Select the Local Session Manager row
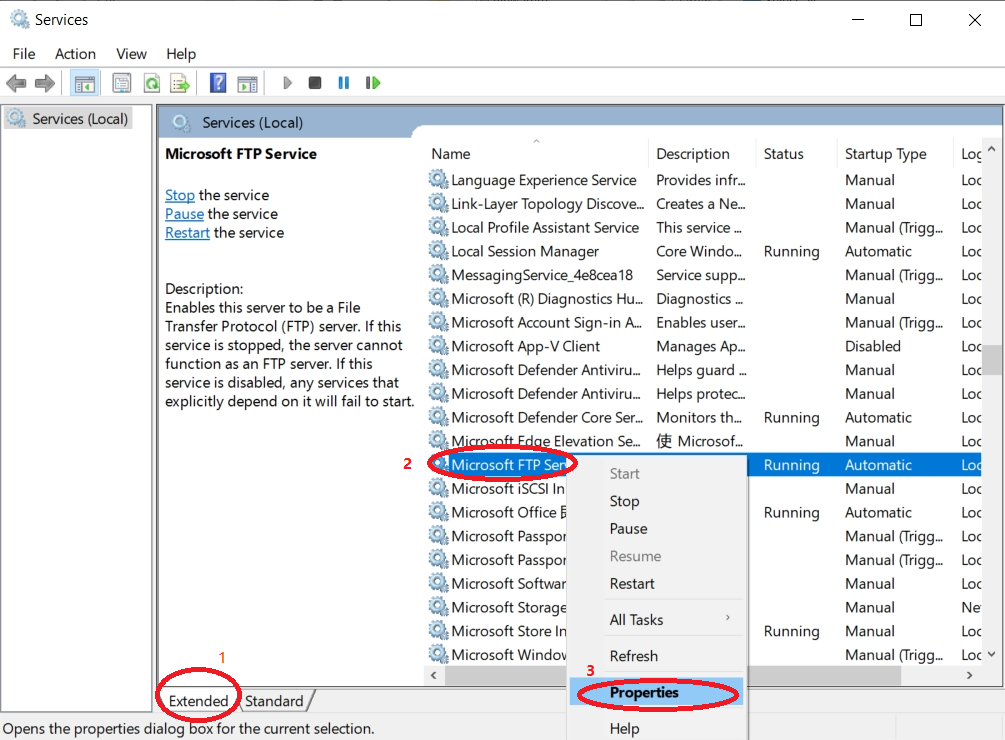The width and height of the screenshot is (1005, 740). [704, 251]
